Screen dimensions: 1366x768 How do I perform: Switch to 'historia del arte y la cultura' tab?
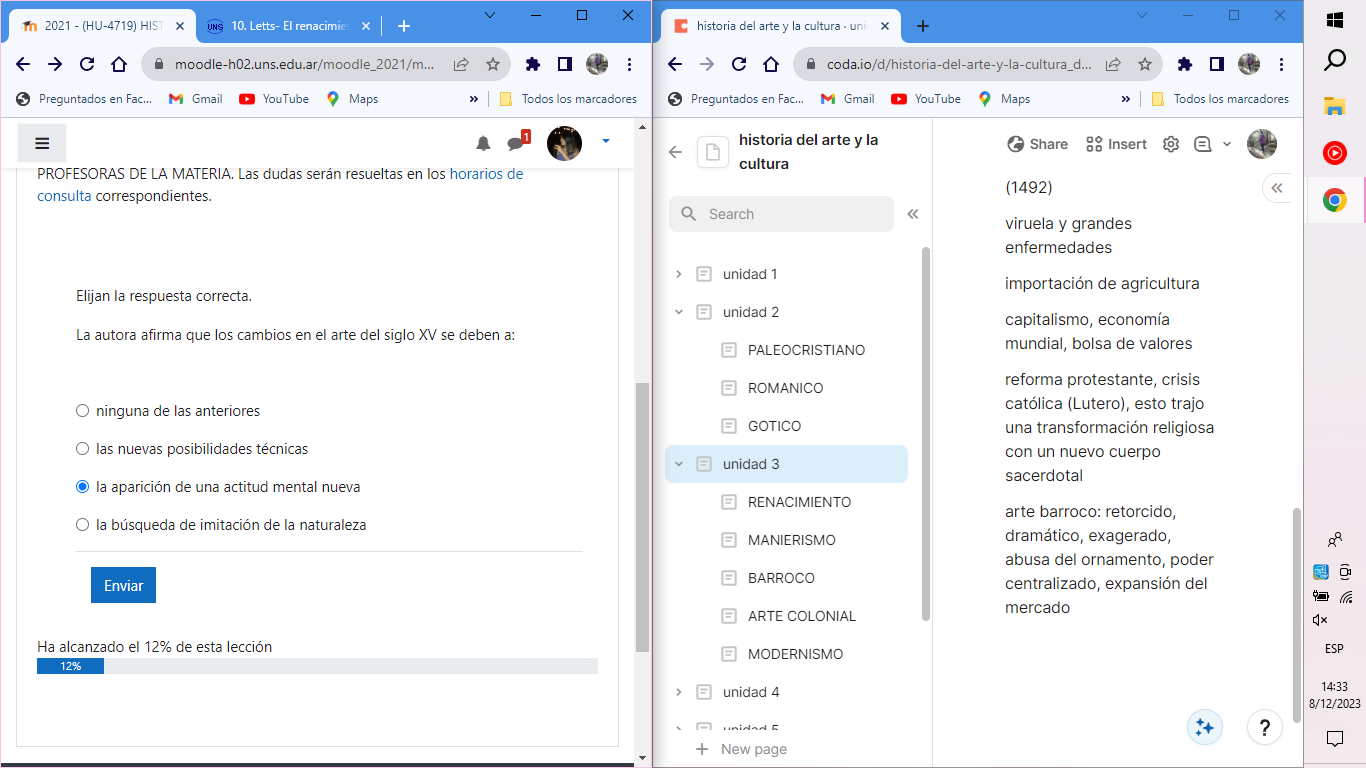click(x=780, y=26)
